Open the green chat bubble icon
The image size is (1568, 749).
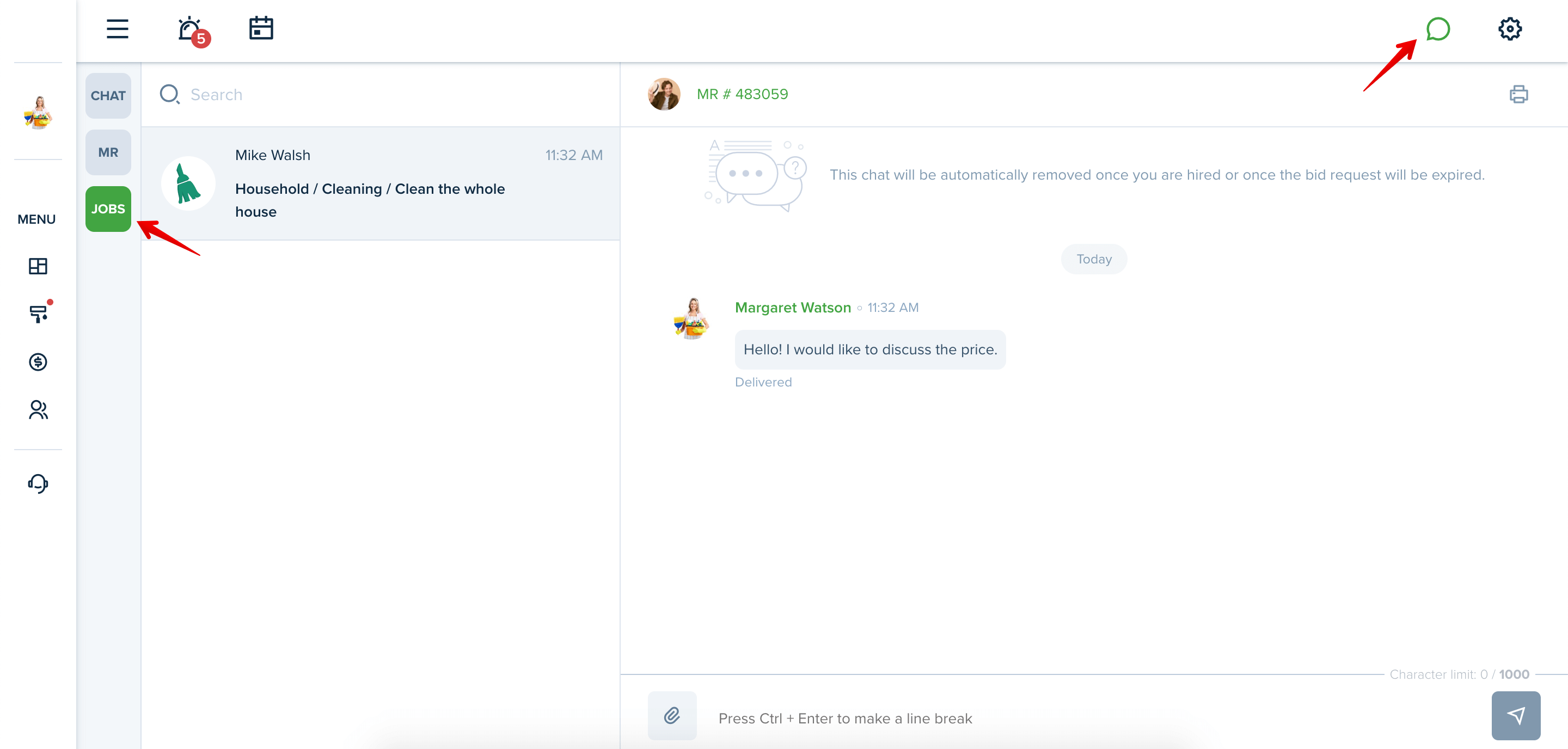1438,29
